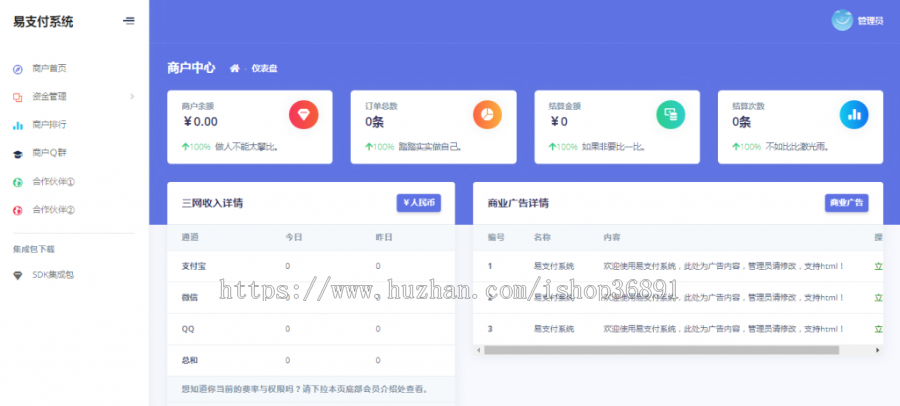Click the SDK集成包 diamond icon
The image size is (900, 406).
pyautogui.click(x=18, y=274)
